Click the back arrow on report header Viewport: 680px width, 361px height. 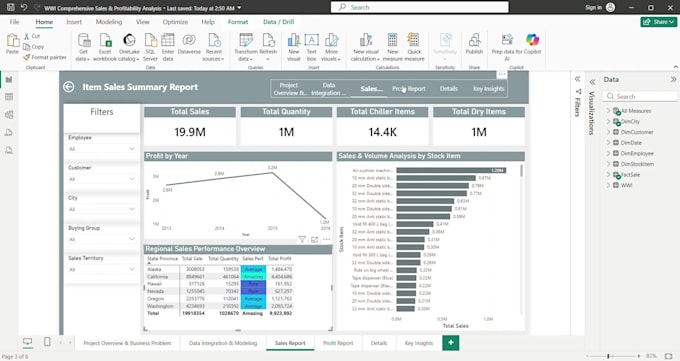pos(69,87)
